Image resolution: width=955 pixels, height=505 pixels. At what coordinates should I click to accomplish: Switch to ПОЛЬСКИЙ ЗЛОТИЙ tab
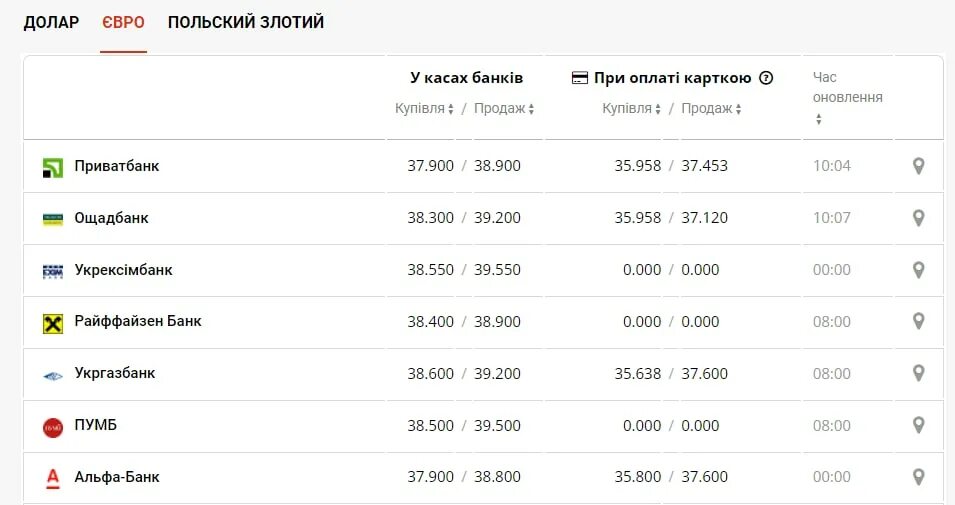246,23
